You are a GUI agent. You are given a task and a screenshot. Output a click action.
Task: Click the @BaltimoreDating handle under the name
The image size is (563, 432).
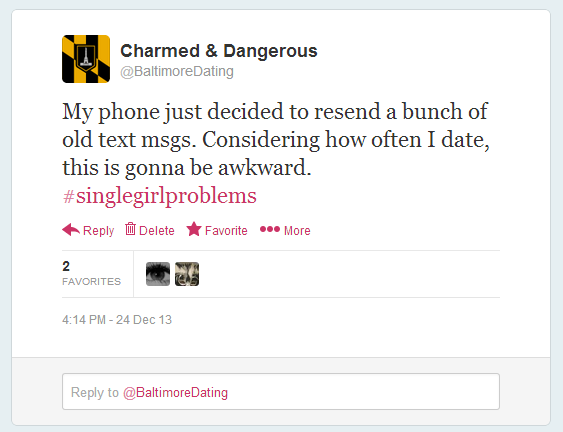tap(177, 71)
